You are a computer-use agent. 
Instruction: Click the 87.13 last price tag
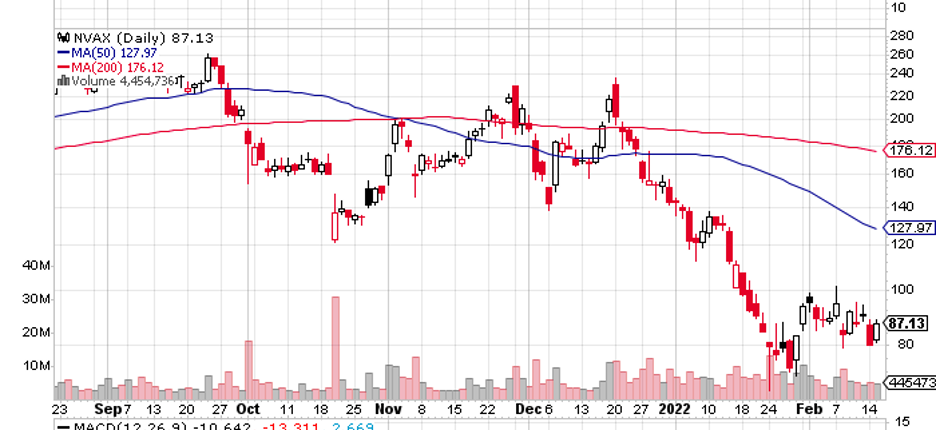tap(908, 324)
